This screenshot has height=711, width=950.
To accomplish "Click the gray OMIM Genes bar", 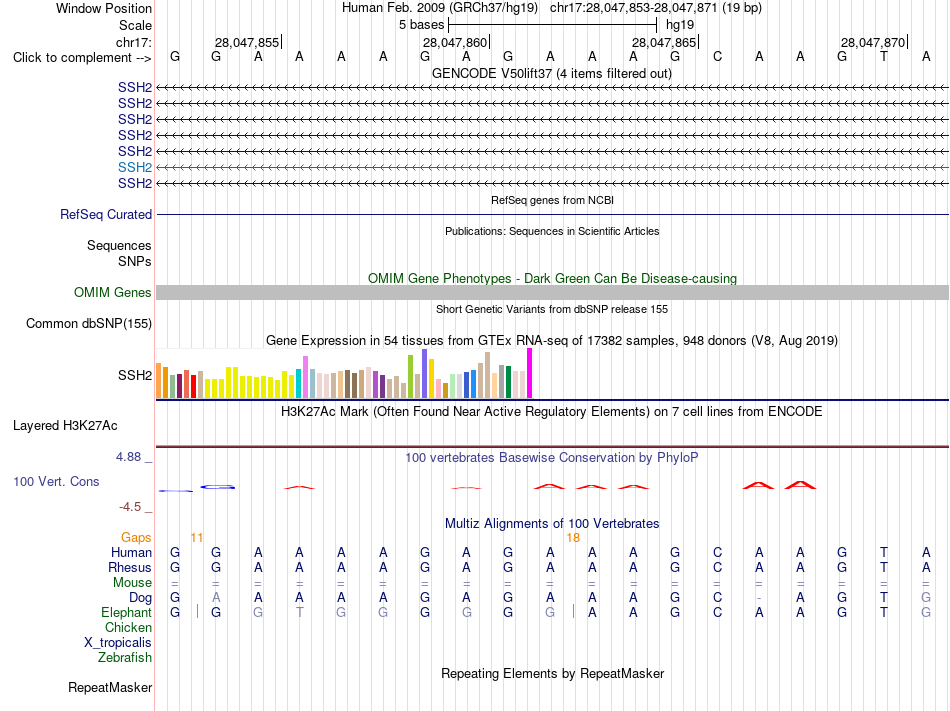I will pyautogui.click(x=552, y=293).
